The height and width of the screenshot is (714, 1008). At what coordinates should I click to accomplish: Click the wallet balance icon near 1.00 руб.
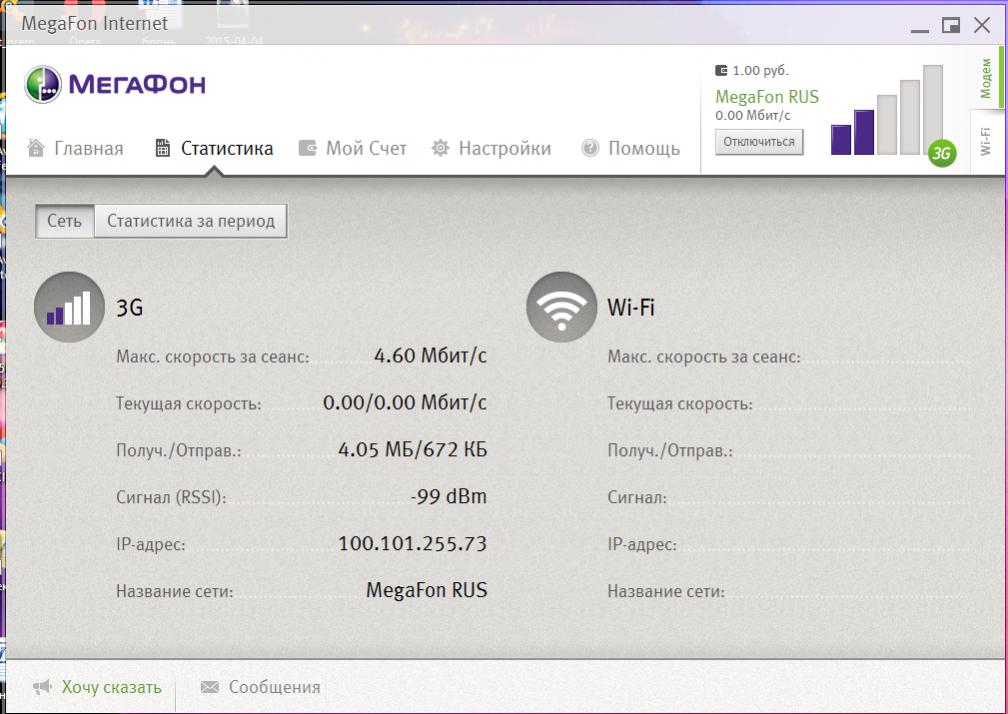[x=721, y=71]
